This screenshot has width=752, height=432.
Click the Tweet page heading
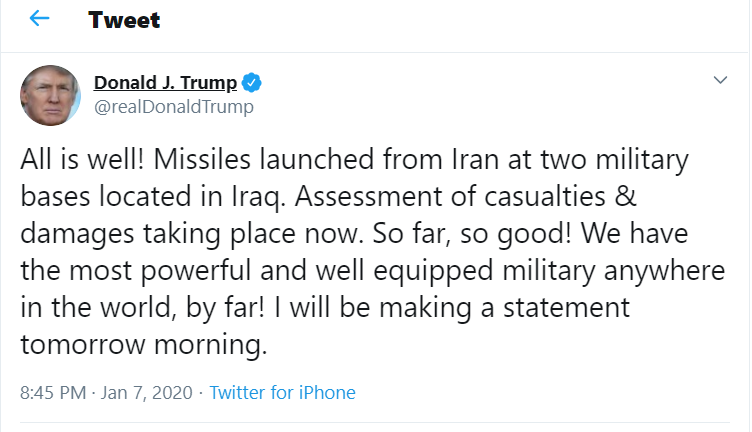coord(124,20)
